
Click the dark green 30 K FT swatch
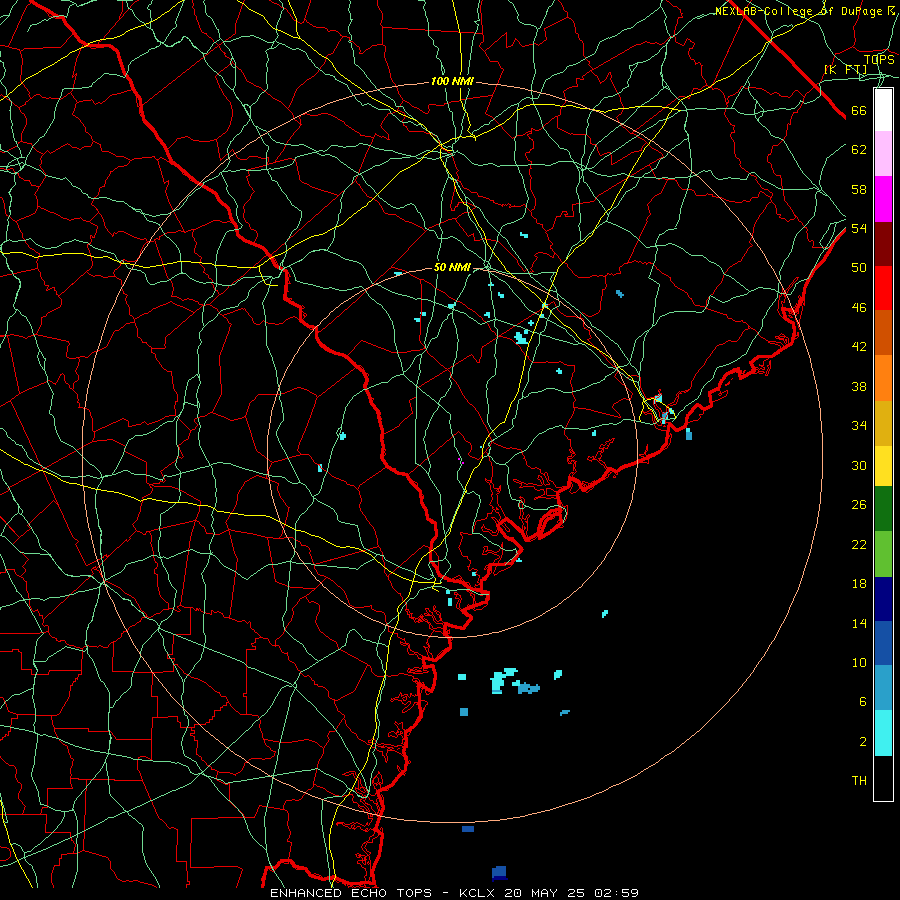pos(883,509)
